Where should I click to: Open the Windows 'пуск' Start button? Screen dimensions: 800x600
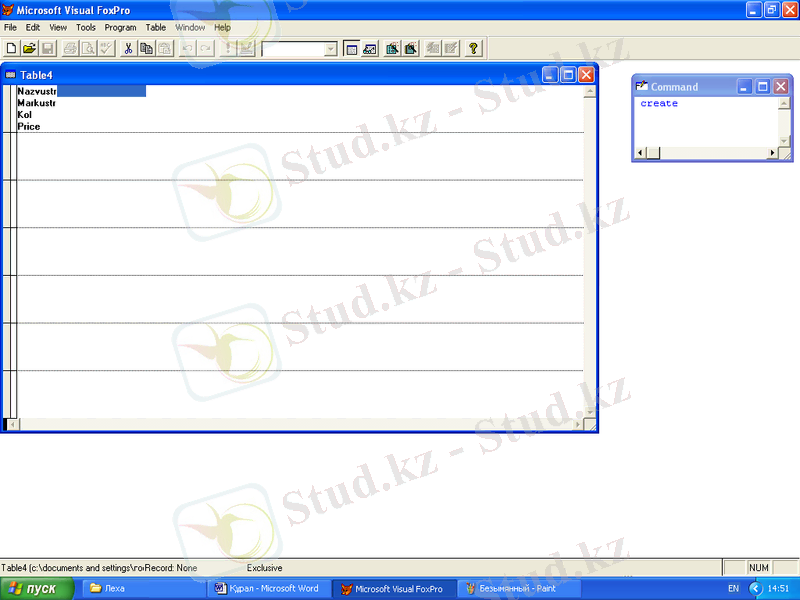click(x=37, y=589)
